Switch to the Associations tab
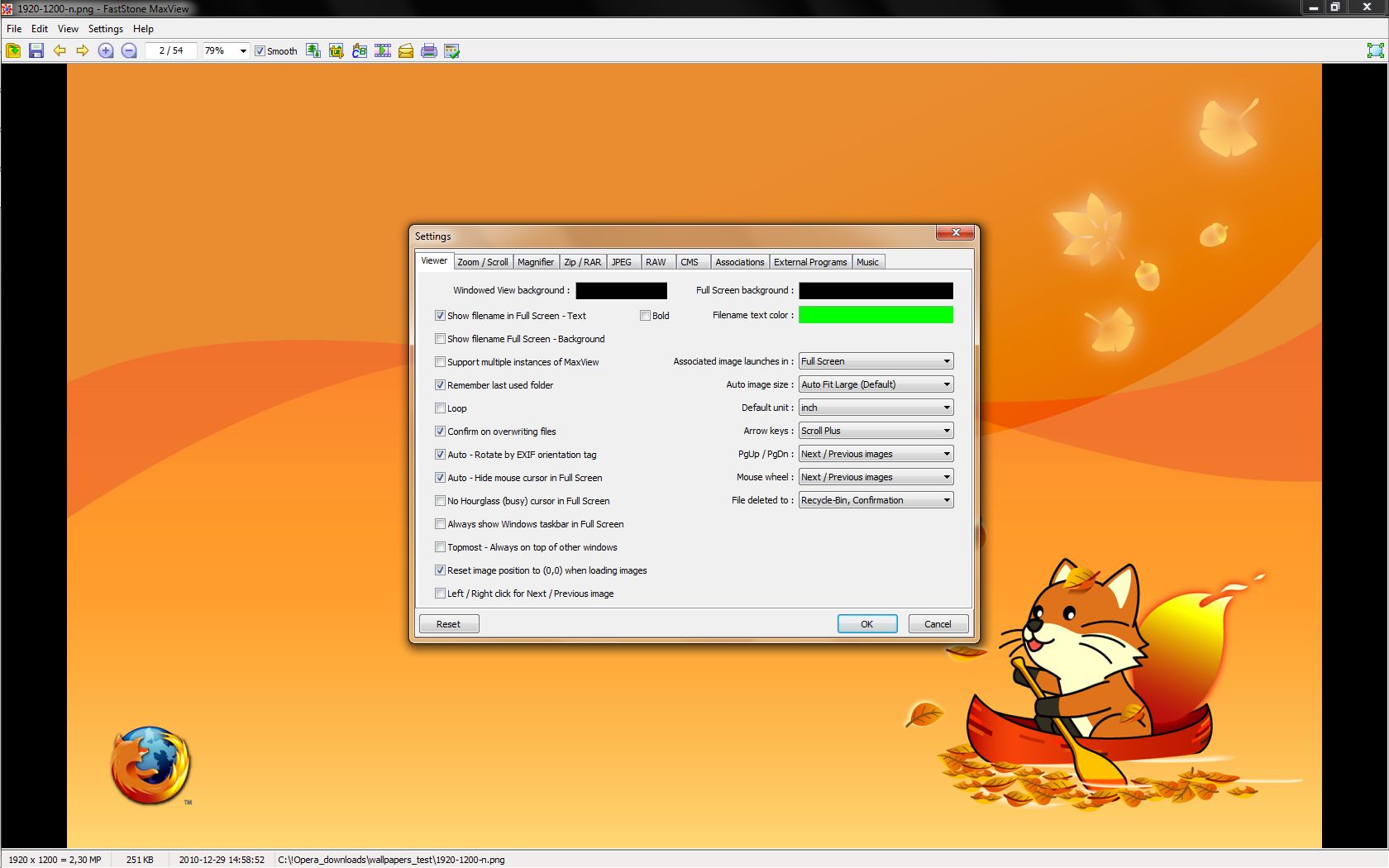1389x868 pixels. coord(740,262)
